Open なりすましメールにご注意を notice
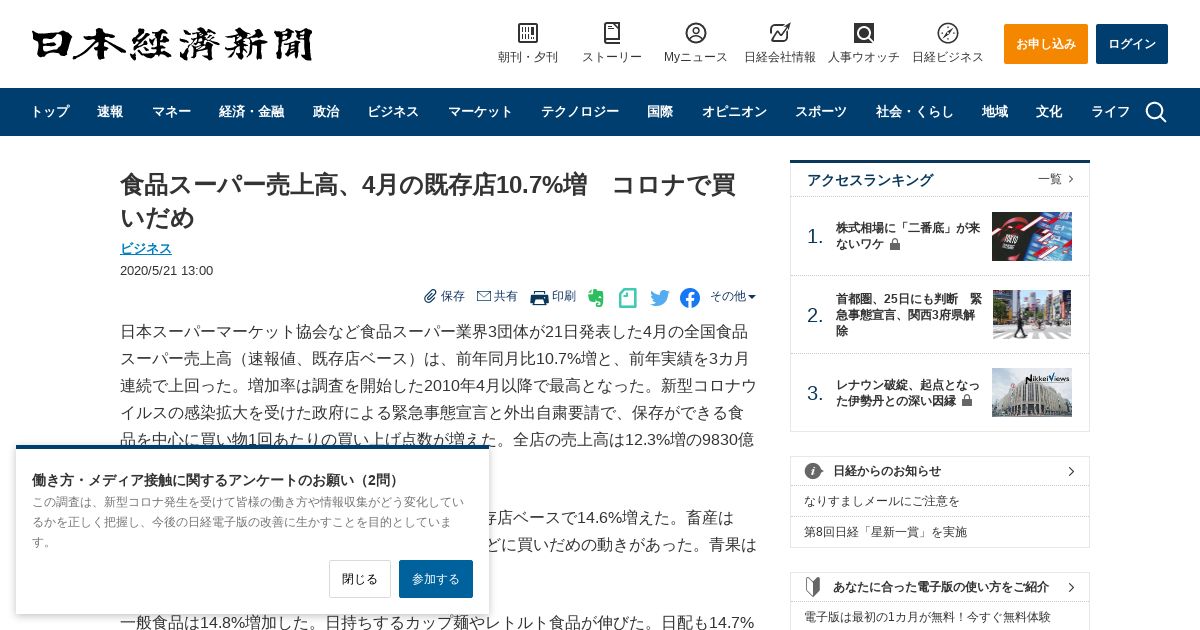This screenshot has width=1200, height=630. (x=882, y=501)
